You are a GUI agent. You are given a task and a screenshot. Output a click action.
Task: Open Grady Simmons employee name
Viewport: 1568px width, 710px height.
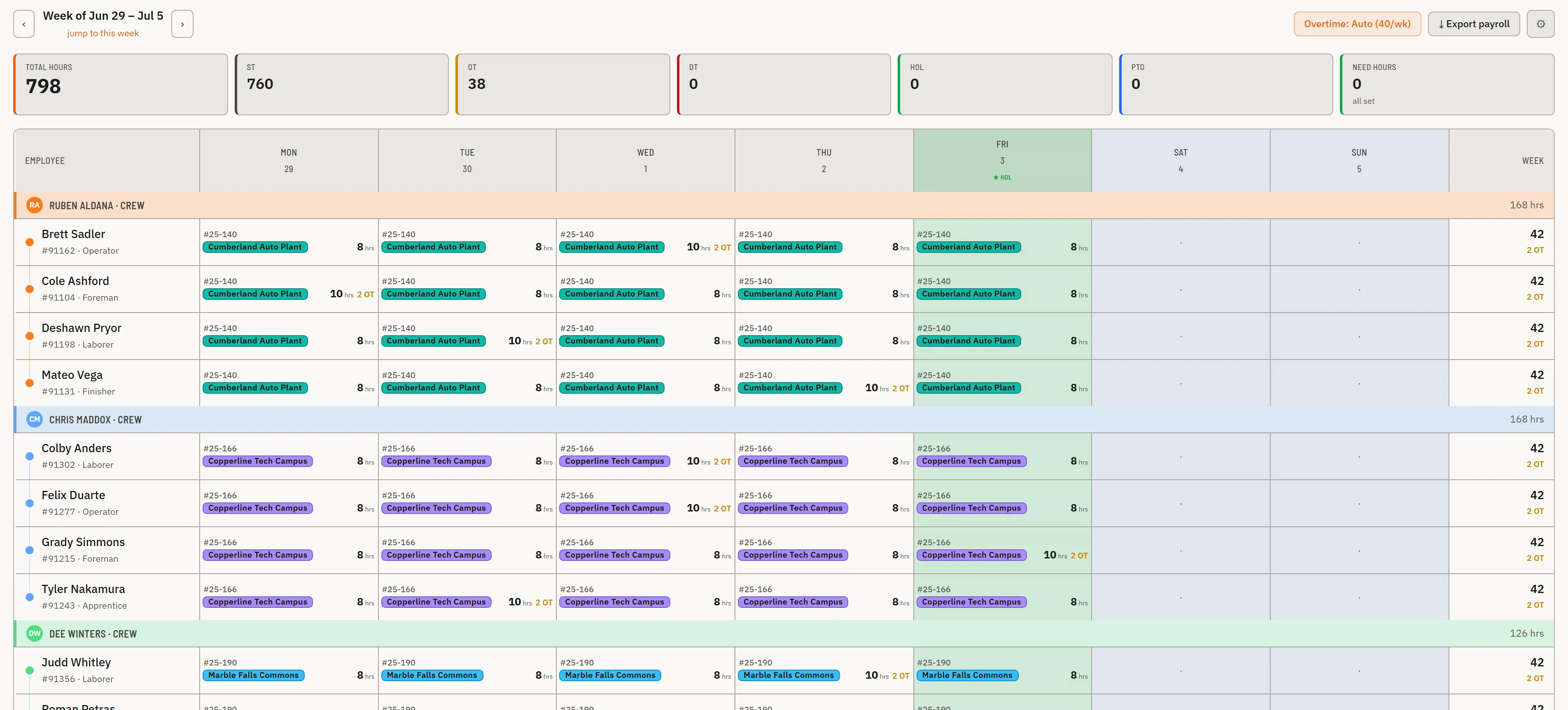click(83, 542)
